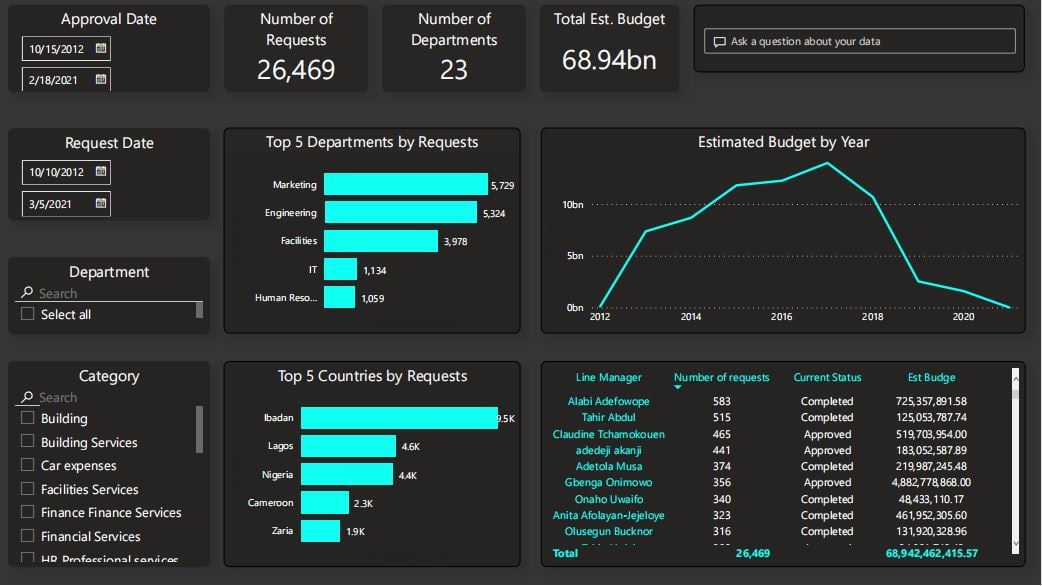Click the magnifier icon in Category slicer
The image size is (1042, 586).
coord(27,397)
